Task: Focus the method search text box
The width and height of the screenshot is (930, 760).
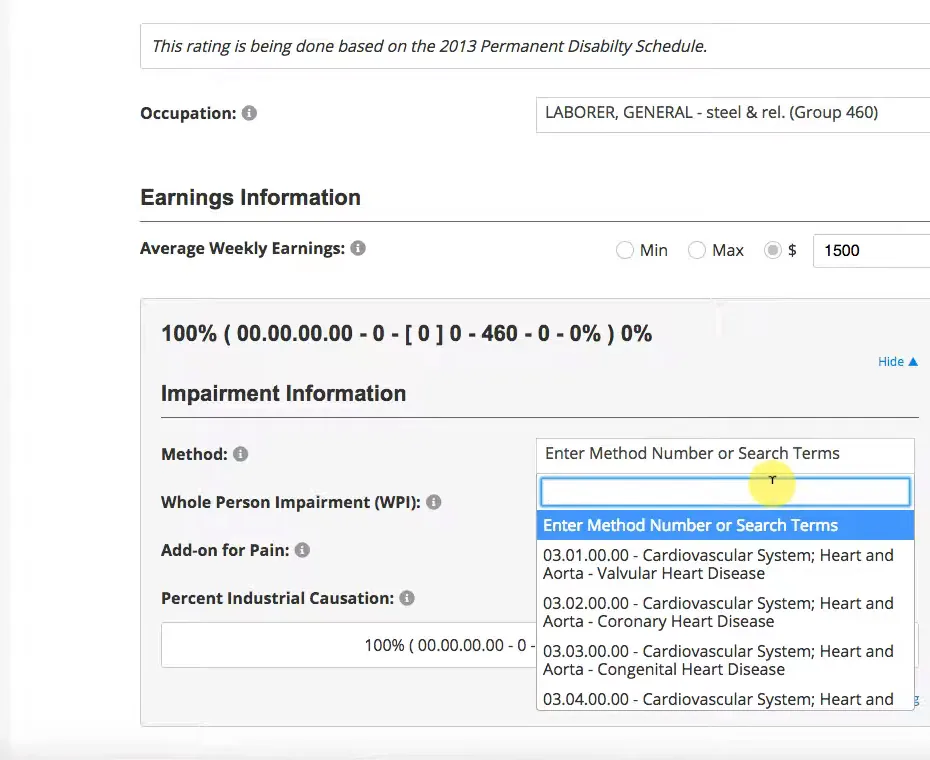Action: [725, 492]
